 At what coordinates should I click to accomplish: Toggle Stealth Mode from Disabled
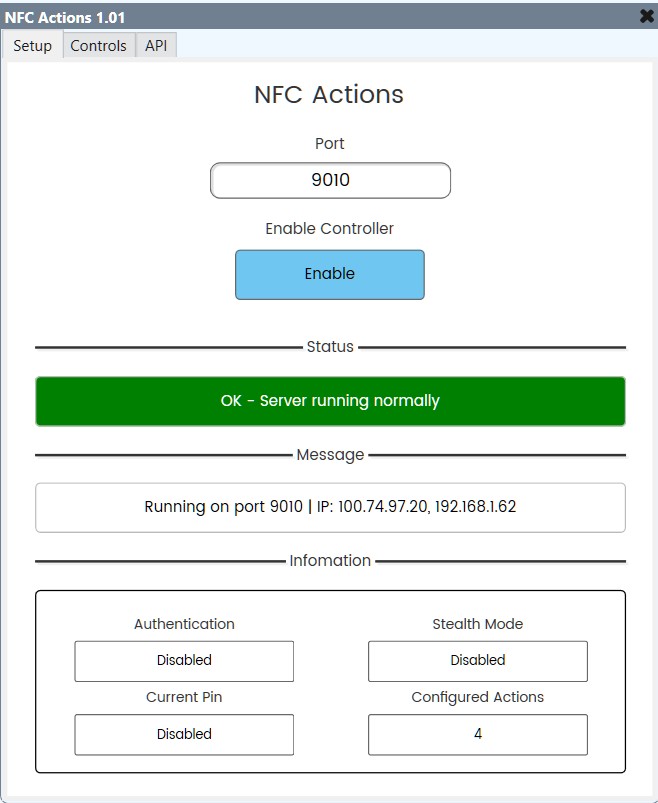coord(477,660)
